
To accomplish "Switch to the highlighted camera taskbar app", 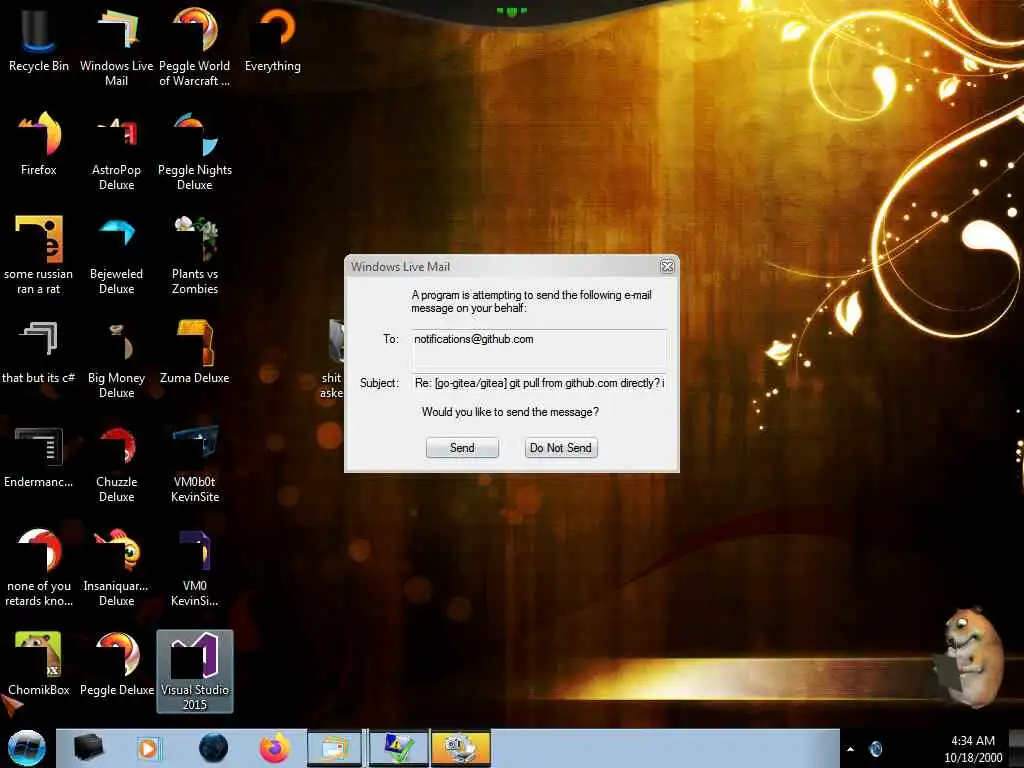I will pos(460,748).
